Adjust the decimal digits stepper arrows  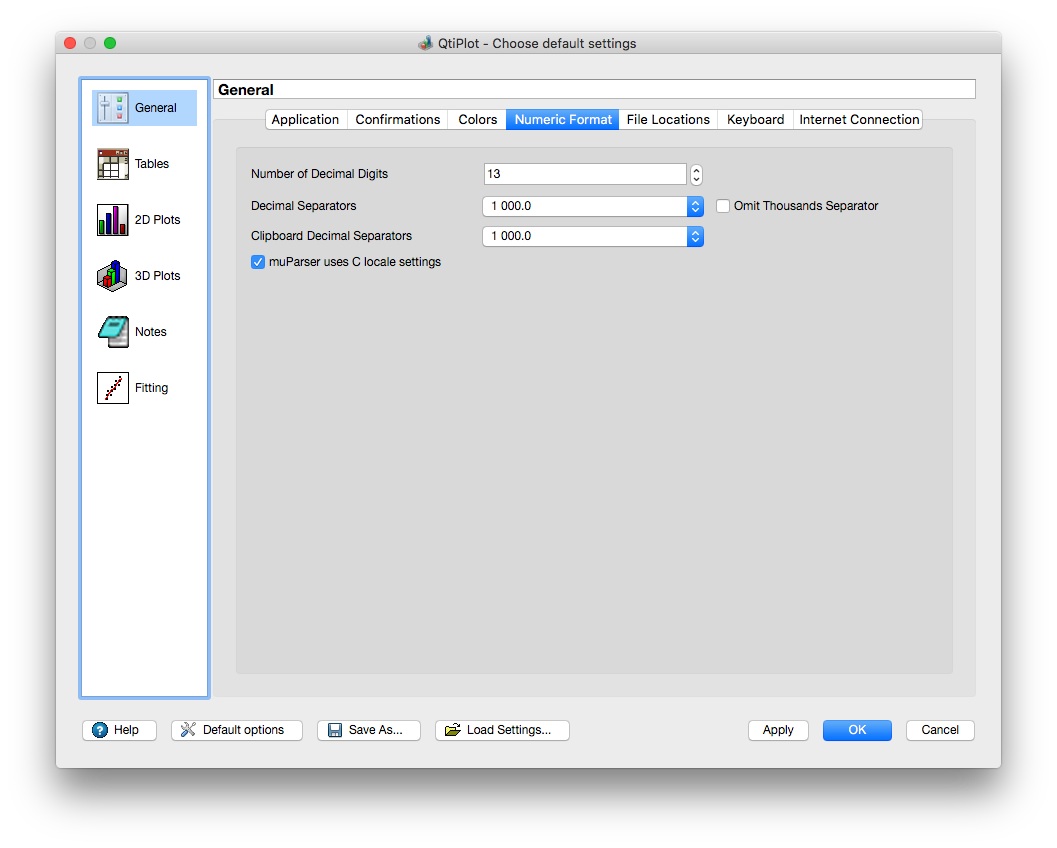click(x=696, y=175)
